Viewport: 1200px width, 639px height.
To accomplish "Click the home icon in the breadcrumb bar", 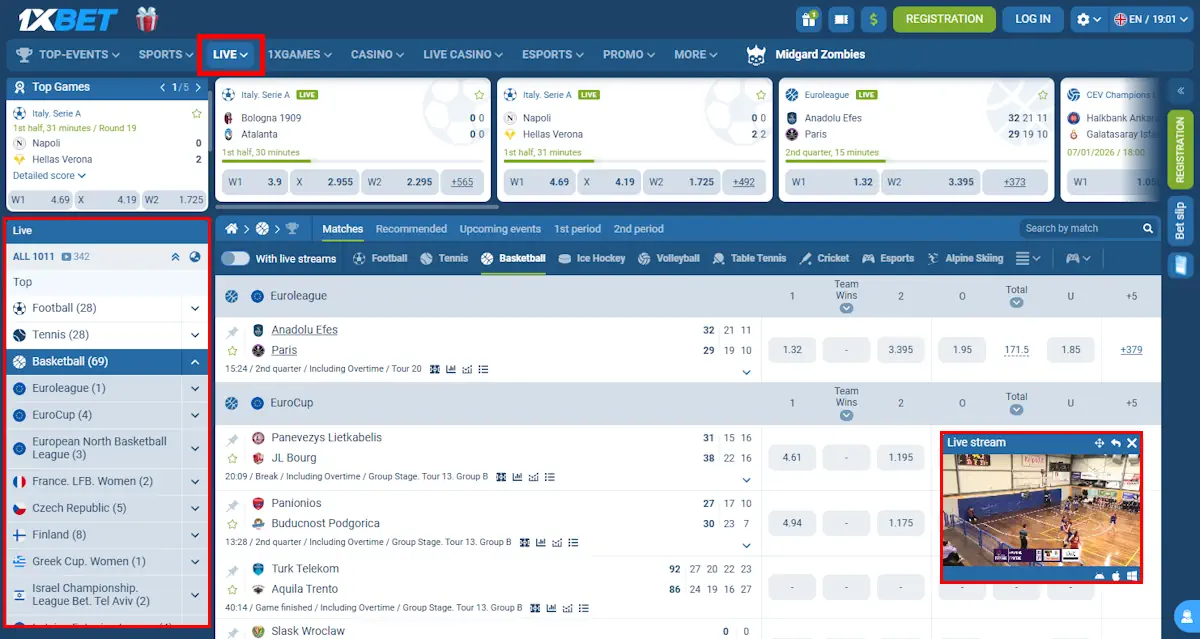I will pyautogui.click(x=231, y=229).
